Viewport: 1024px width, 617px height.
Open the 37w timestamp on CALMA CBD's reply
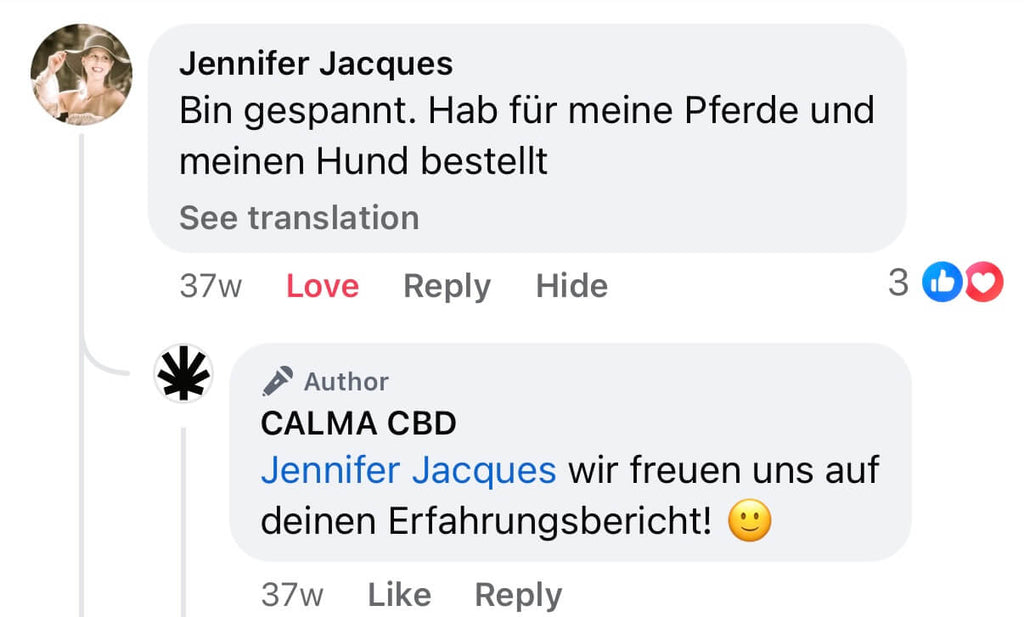(292, 595)
